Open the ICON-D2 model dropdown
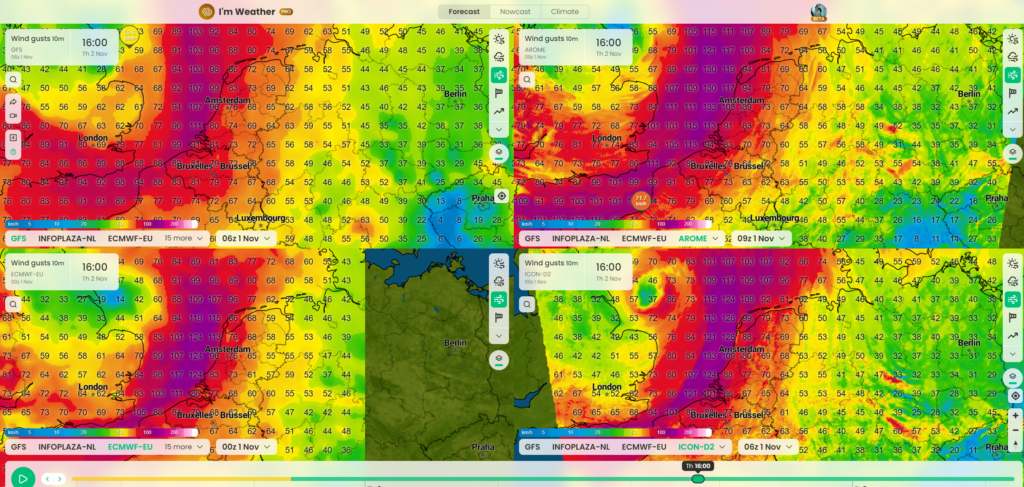The width and height of the screenshot is (1024, 487). click(x=701, y=447)
